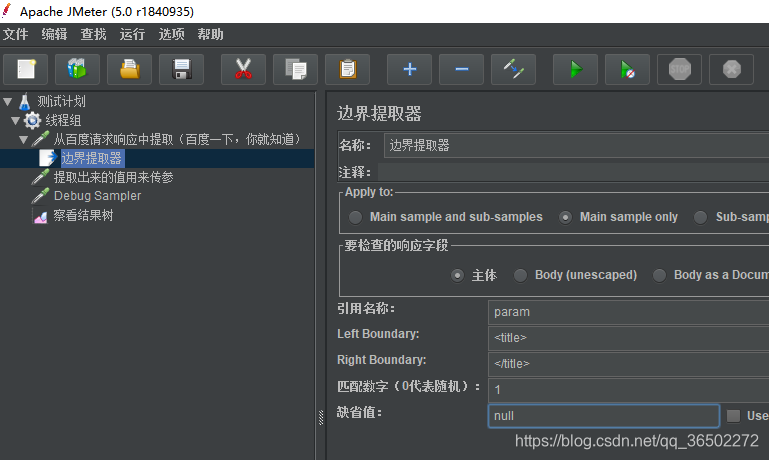Click the New test plan icon

point(26,69)
